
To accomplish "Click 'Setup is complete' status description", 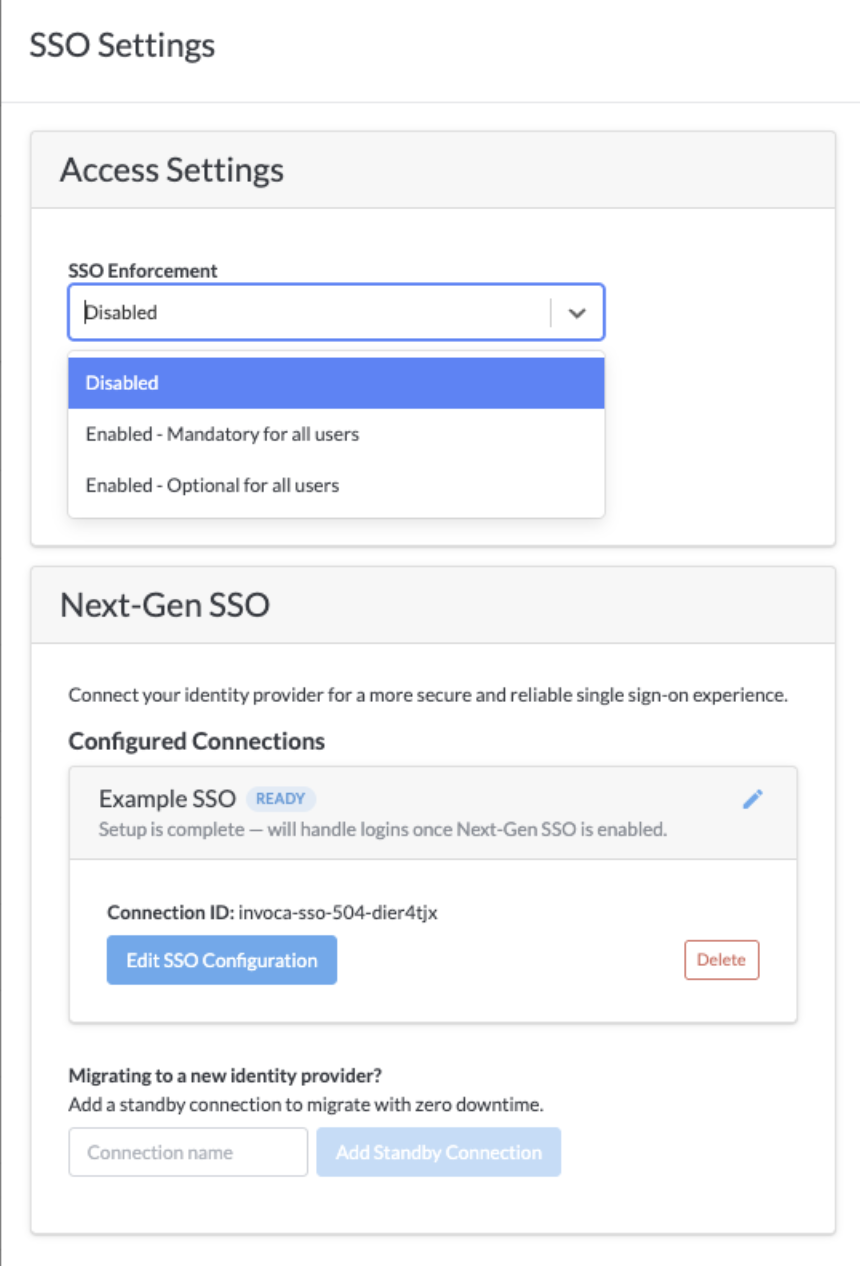I will (x=383, y=829).
